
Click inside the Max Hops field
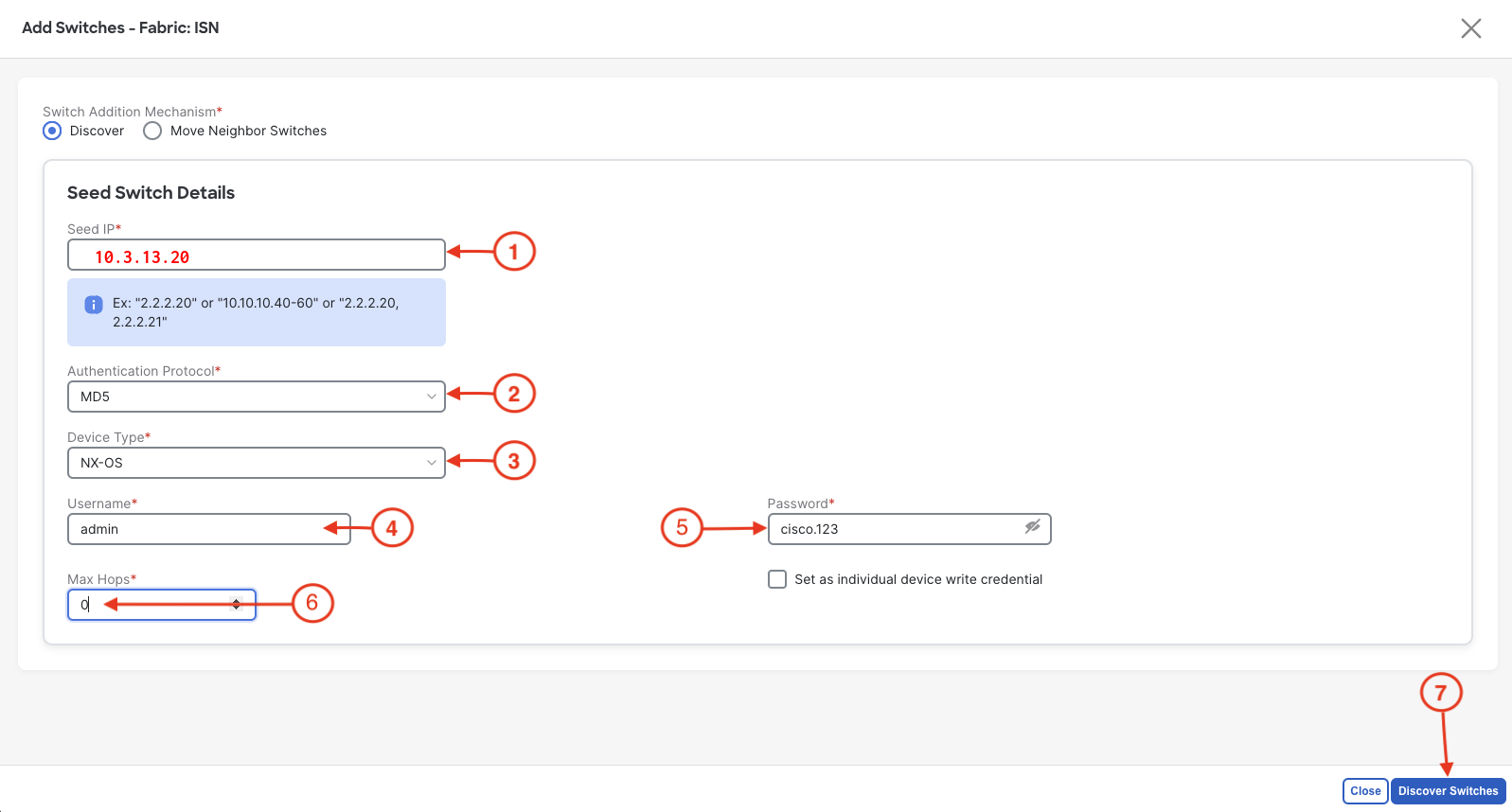(151, 605)
